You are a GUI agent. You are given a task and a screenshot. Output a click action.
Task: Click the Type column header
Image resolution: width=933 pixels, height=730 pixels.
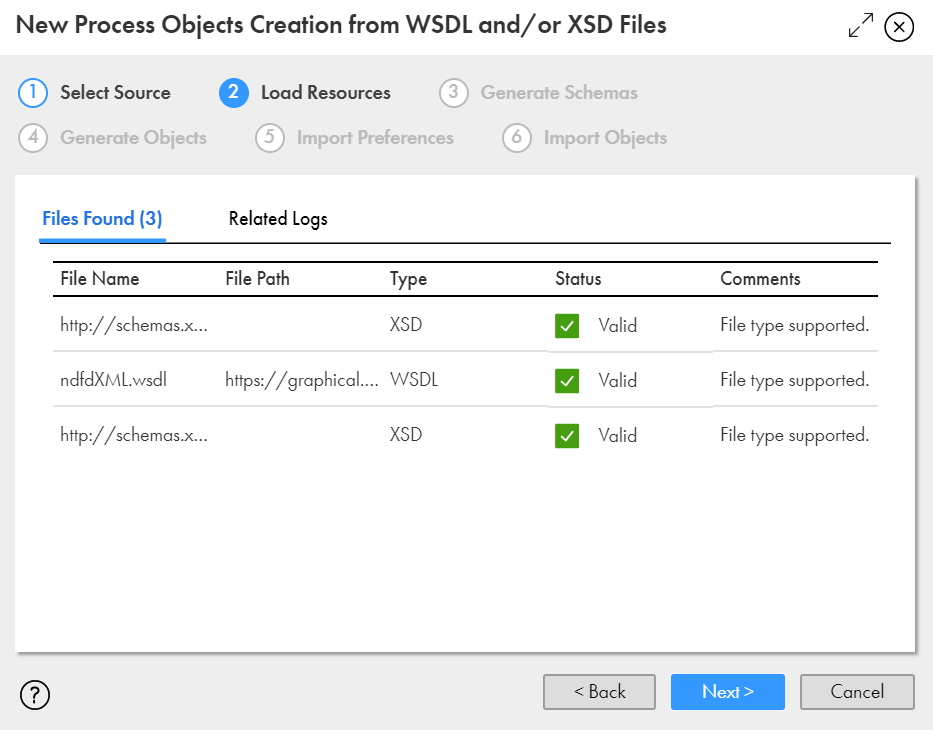click(408, 279)
